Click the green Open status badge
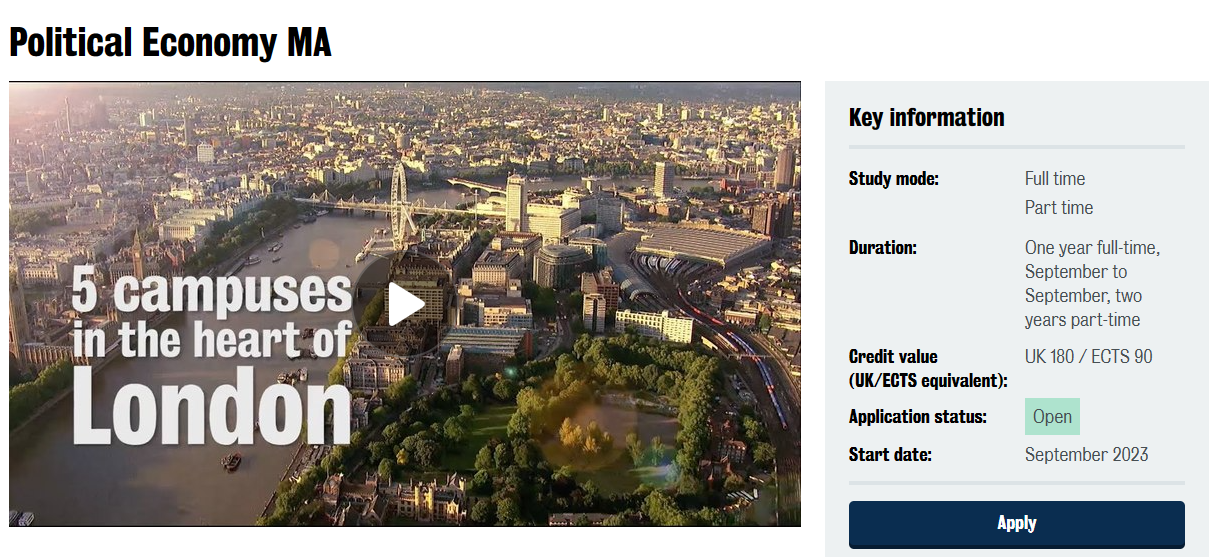The height and width of the screenshot is (557, 1212). pos(1052,417)
